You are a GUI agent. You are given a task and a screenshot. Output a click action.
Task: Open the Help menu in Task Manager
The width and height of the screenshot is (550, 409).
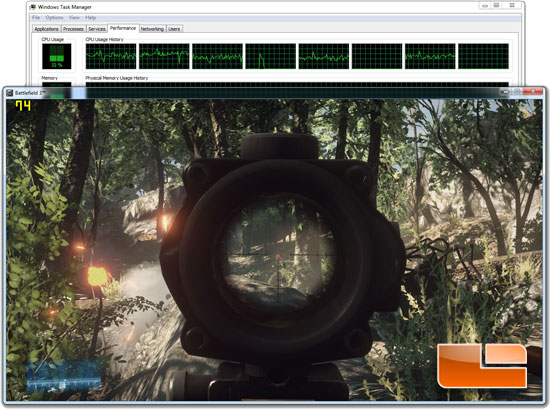[x=90, y=18]
